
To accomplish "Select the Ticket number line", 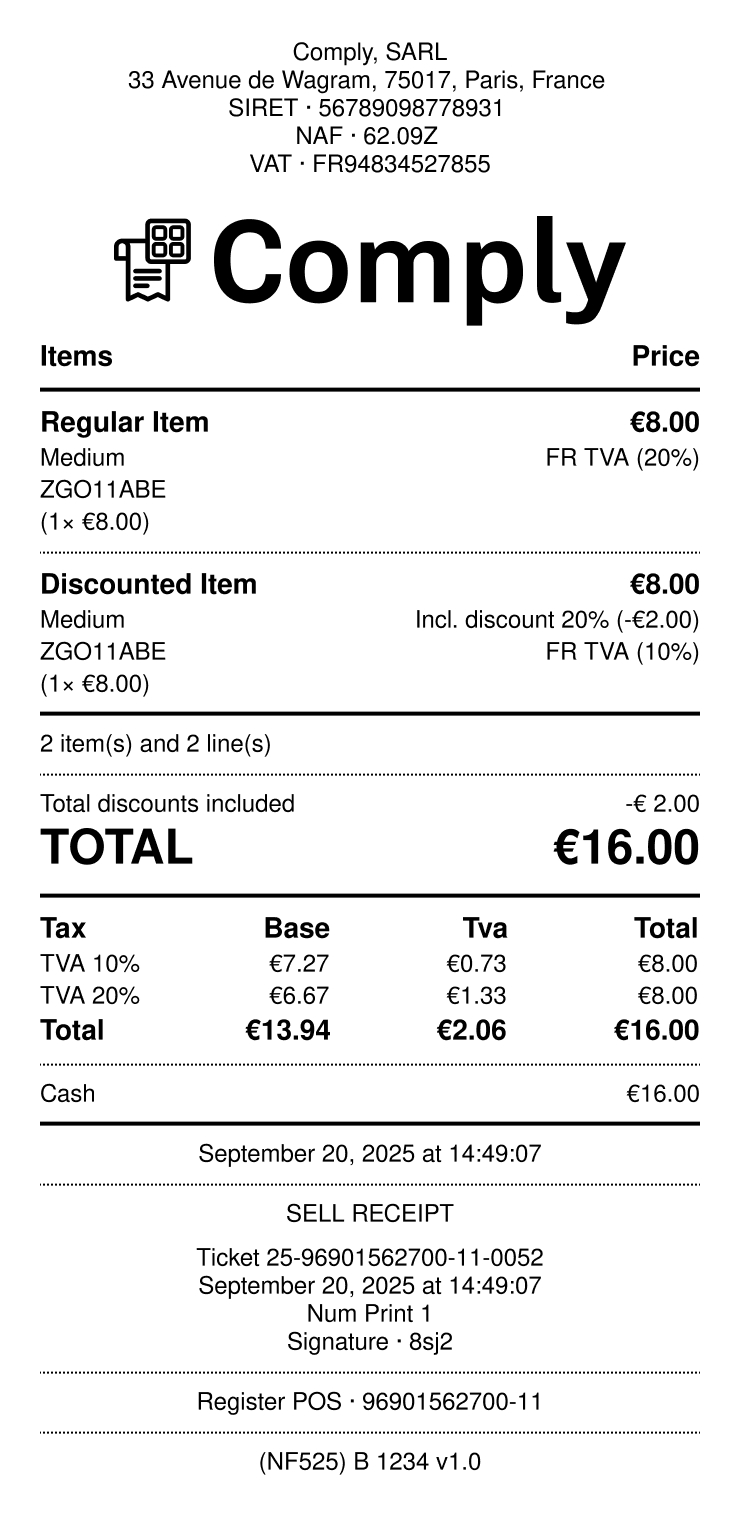I will 370,1257.
